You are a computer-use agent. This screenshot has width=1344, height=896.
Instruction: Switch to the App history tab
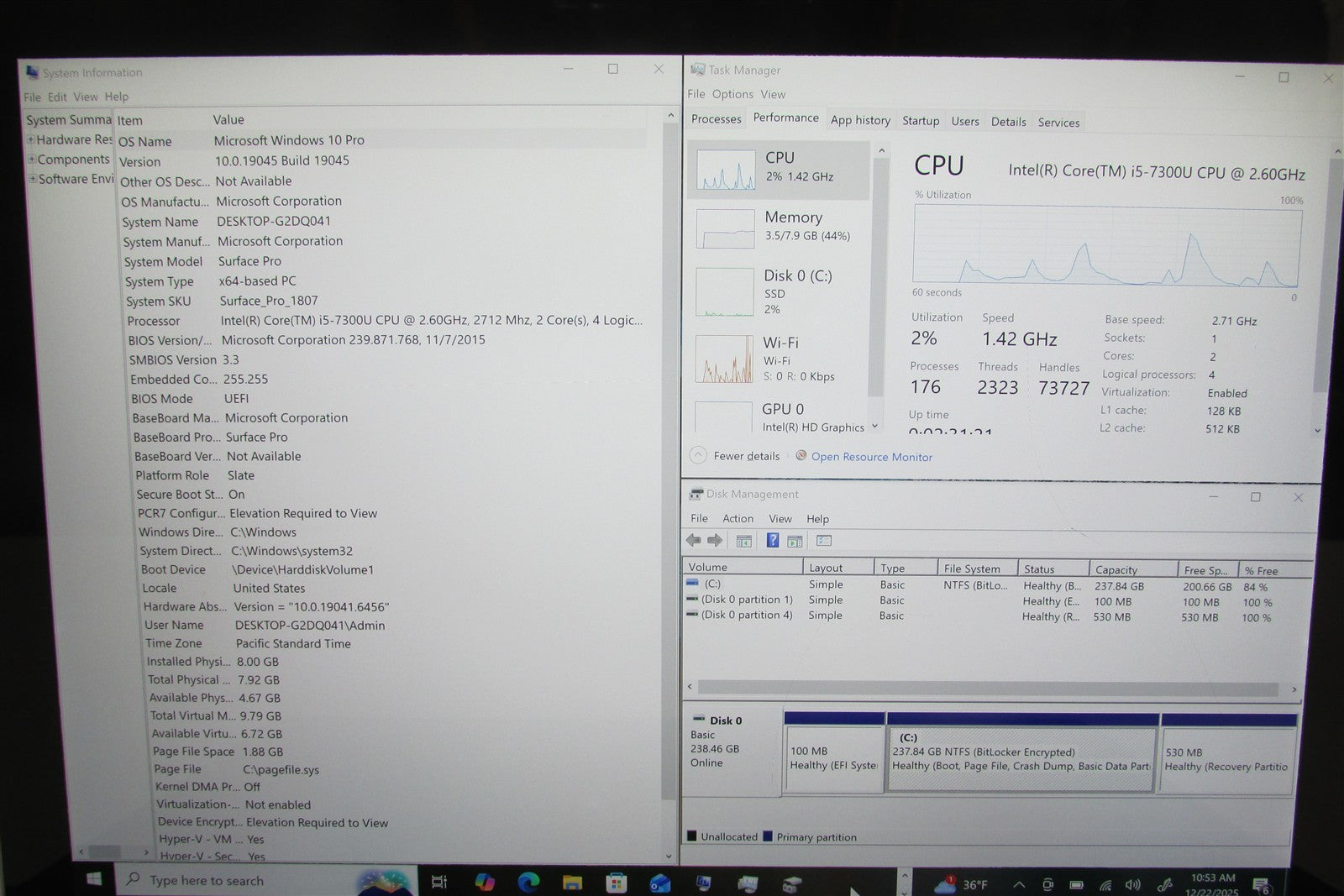tap(860, 120)
